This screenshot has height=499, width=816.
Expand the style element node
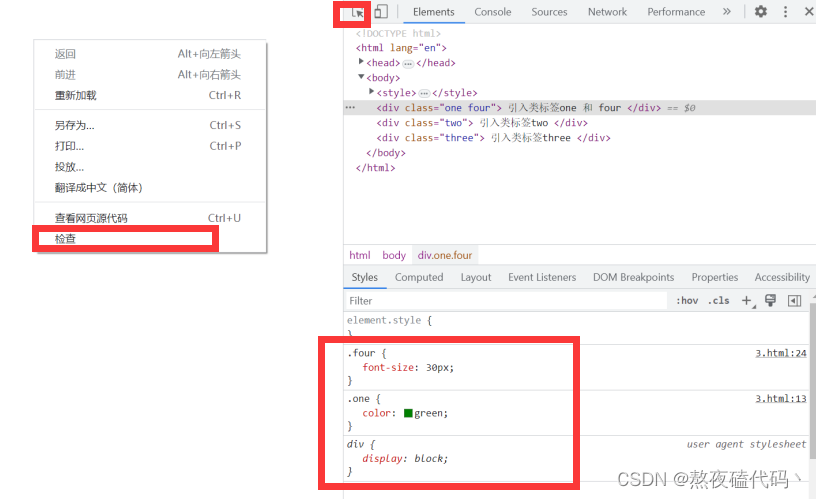[371, 92]
